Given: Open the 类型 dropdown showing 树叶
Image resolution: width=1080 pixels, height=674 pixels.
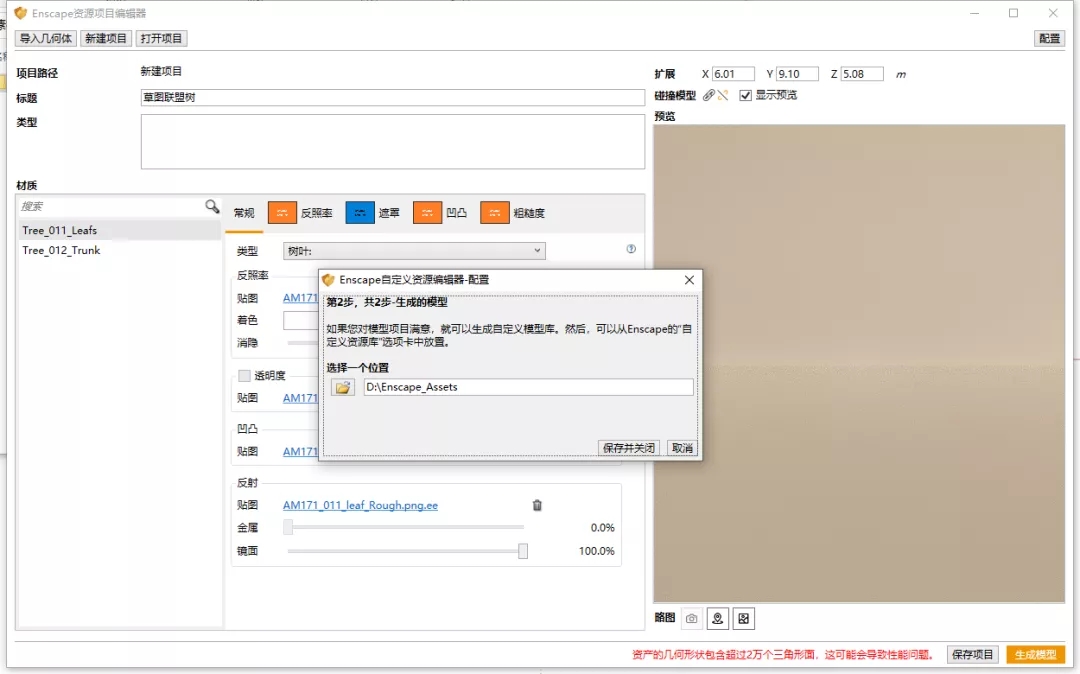Looking at the screenshot, I should coord(414,250).
